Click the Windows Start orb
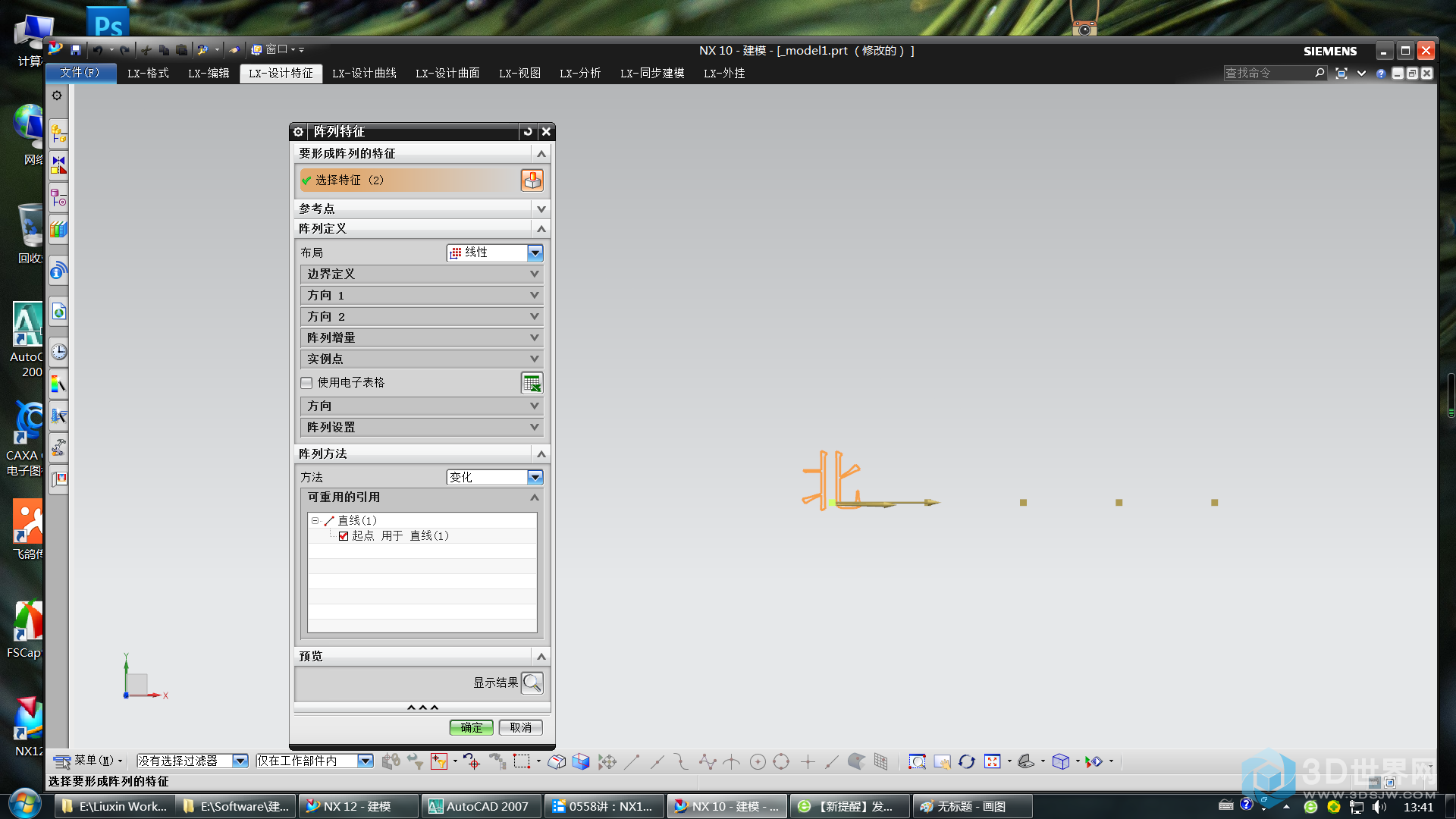1456x819 pixels. coord(24,804)
